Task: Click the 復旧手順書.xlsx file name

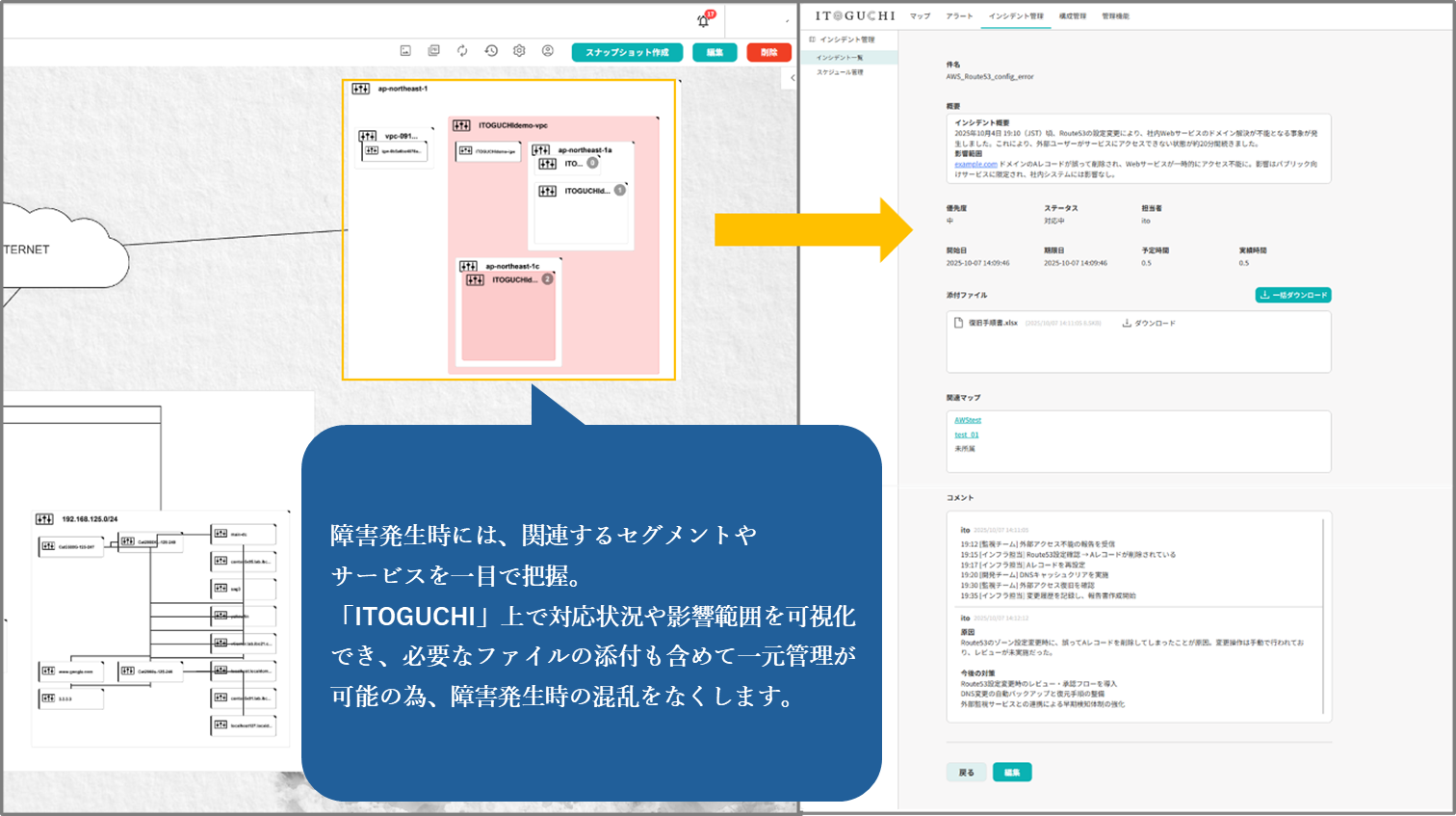Action: [993, 324]
